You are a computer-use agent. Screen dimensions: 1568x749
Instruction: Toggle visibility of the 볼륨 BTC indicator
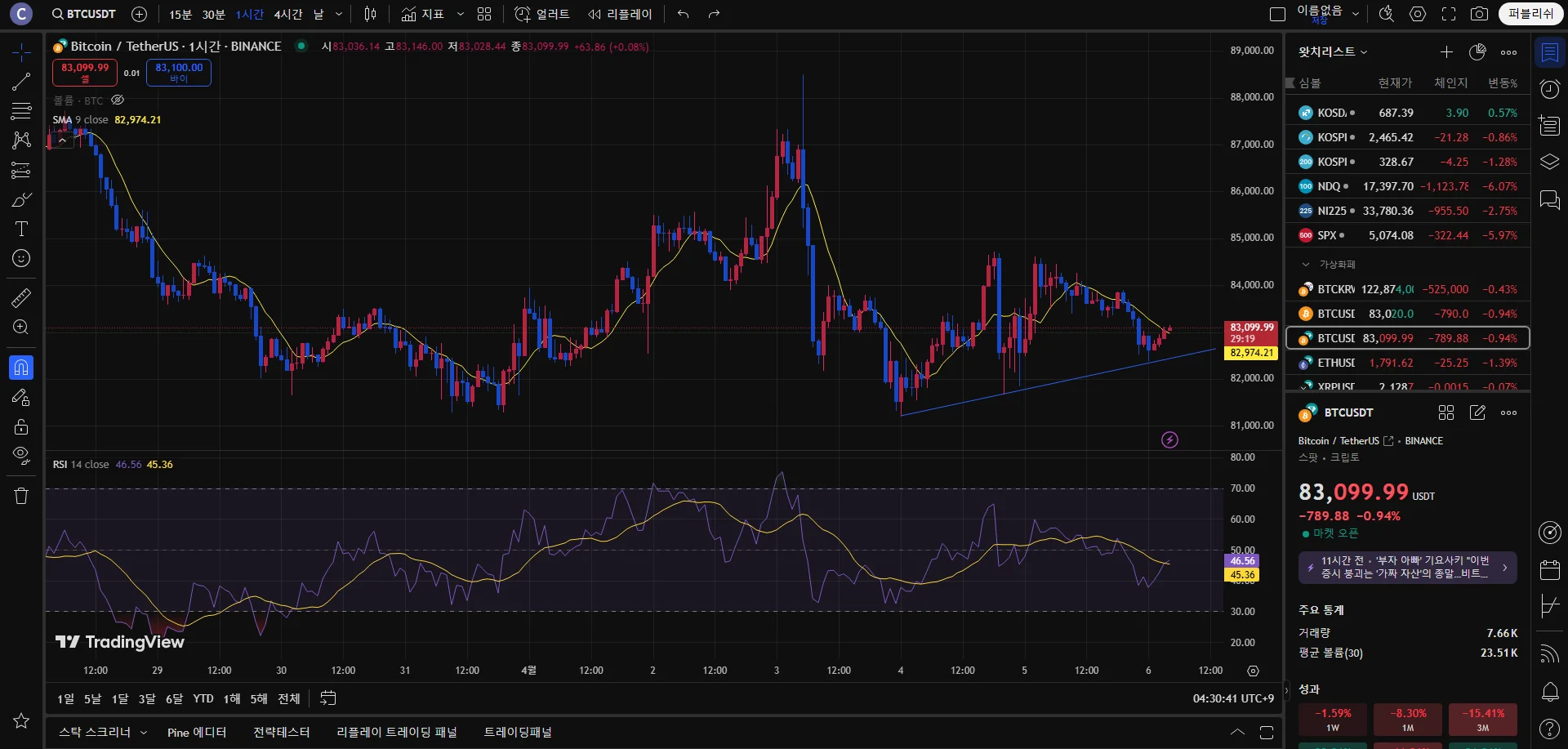118,100
